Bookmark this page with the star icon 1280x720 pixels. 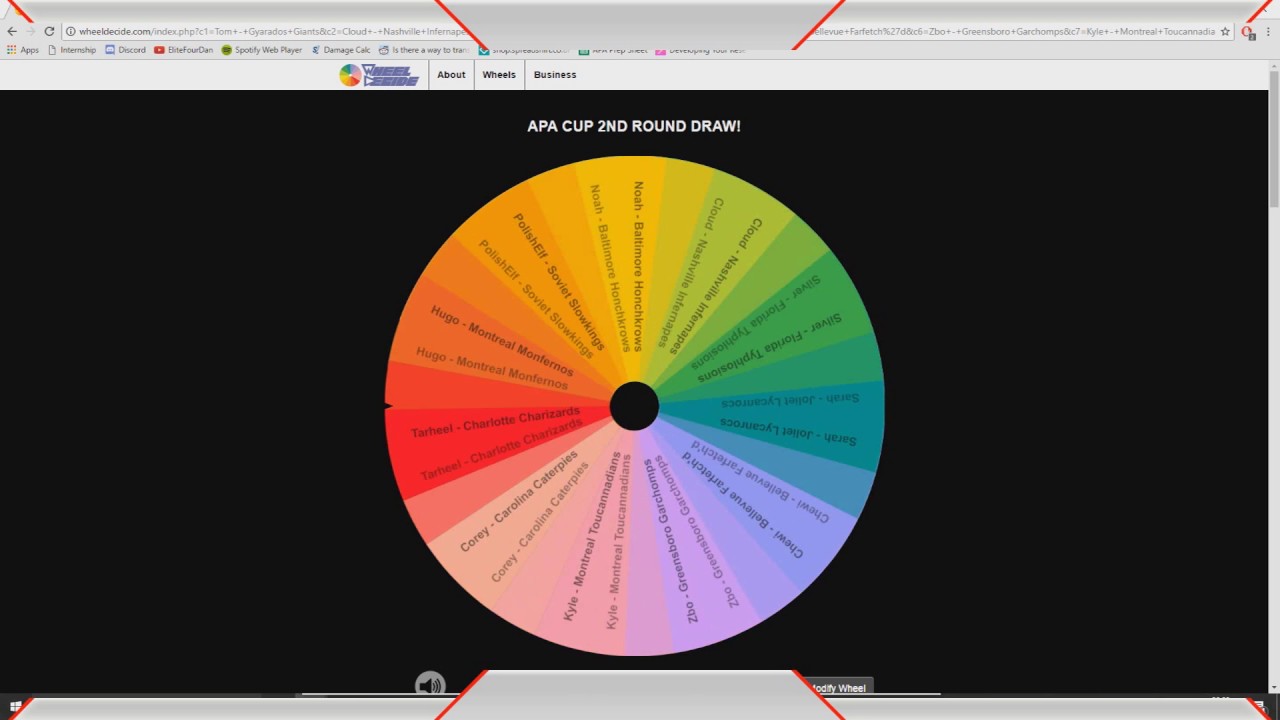[x=1225, y=31]
